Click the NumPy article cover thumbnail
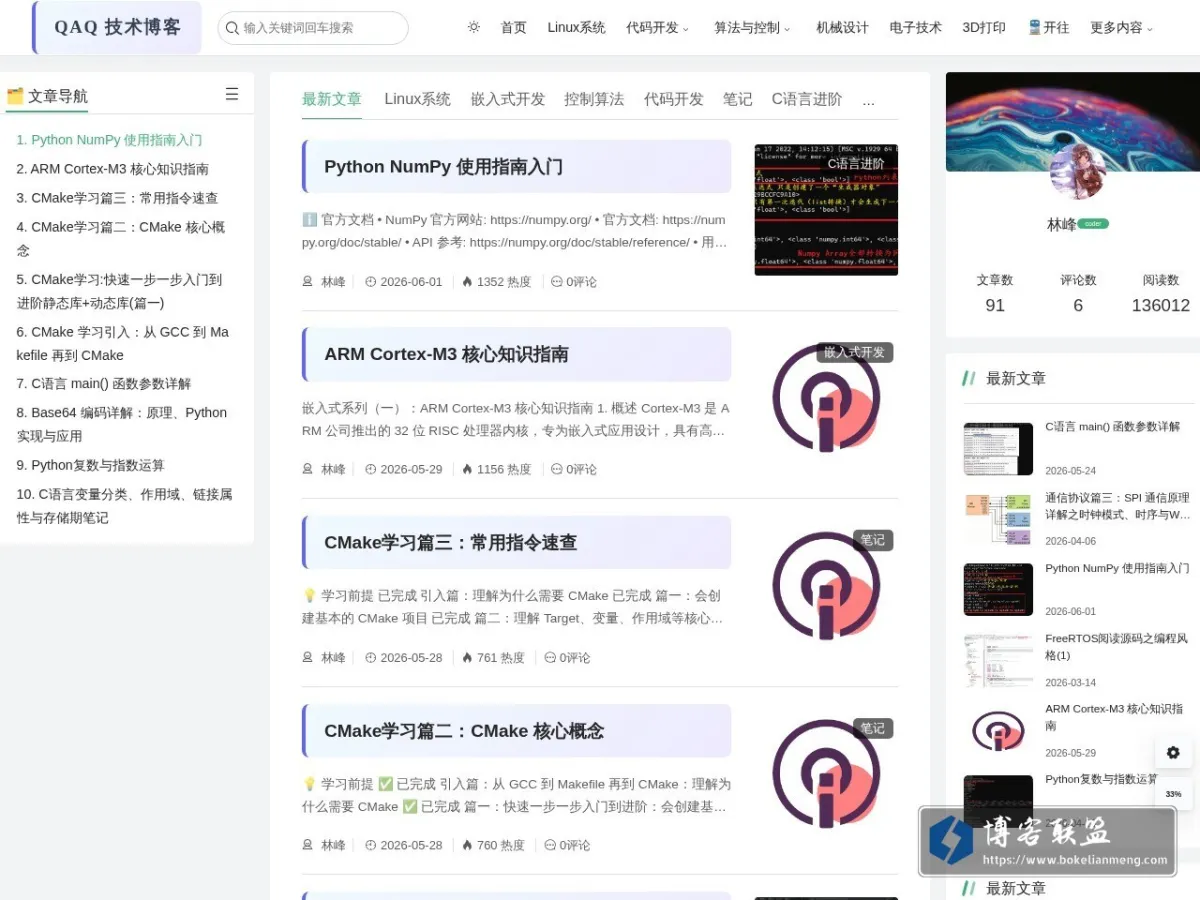Screen dimensions: 1200x900 point(826,210)
